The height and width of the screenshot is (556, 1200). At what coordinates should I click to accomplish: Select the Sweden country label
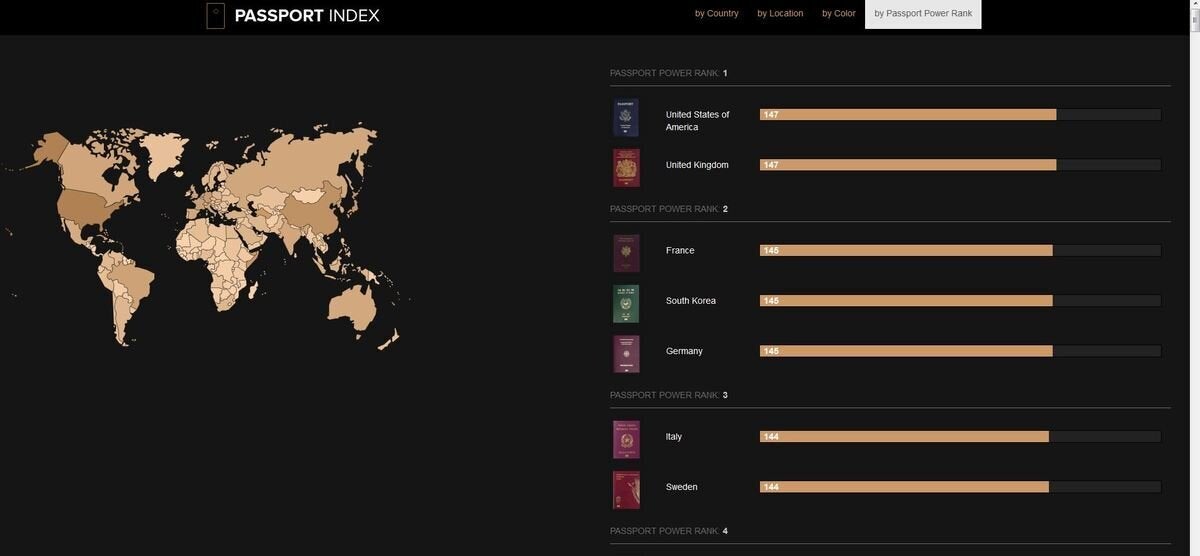(x=682, y=487)
